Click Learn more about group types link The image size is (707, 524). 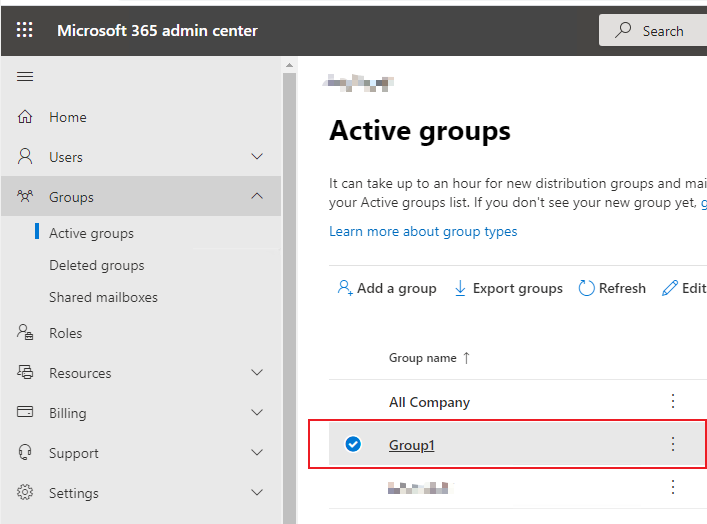tap(423, 231)
